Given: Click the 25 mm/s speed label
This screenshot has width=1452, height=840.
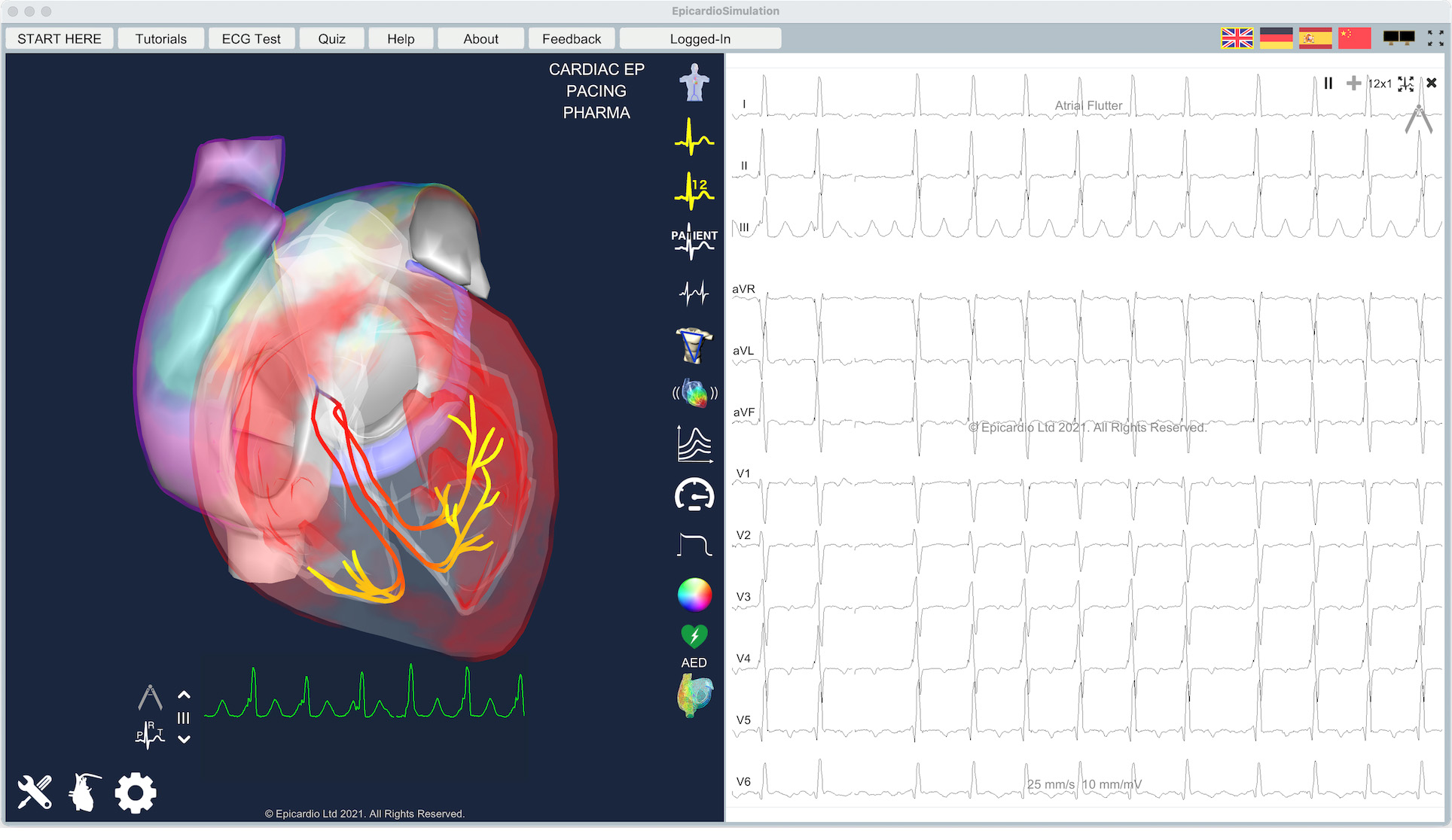Looking at the screenshot, I should (1051, 784).
